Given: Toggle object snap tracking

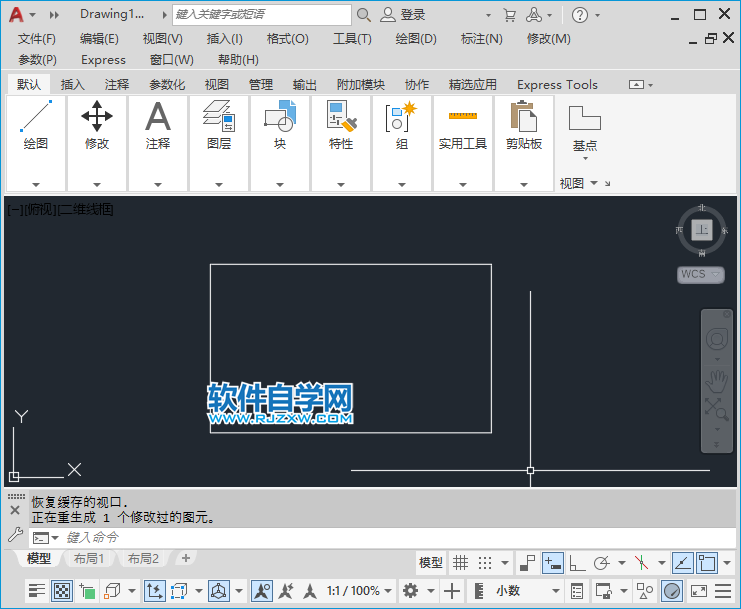Looking at the screenshot, I should pos(682,563).
